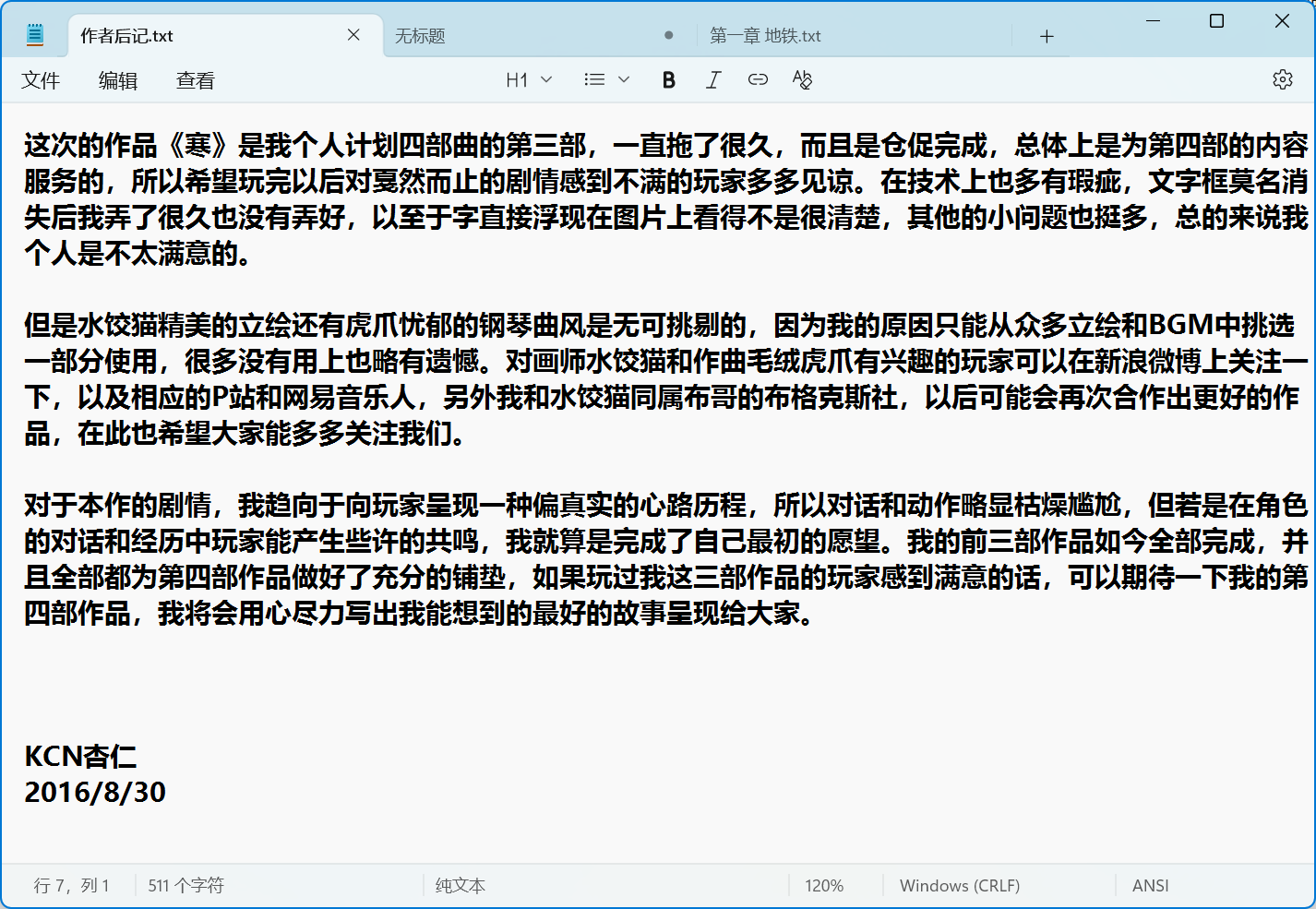Apply bold formatting to text
Screen dimensions: 1316x909
pos(668,79)
